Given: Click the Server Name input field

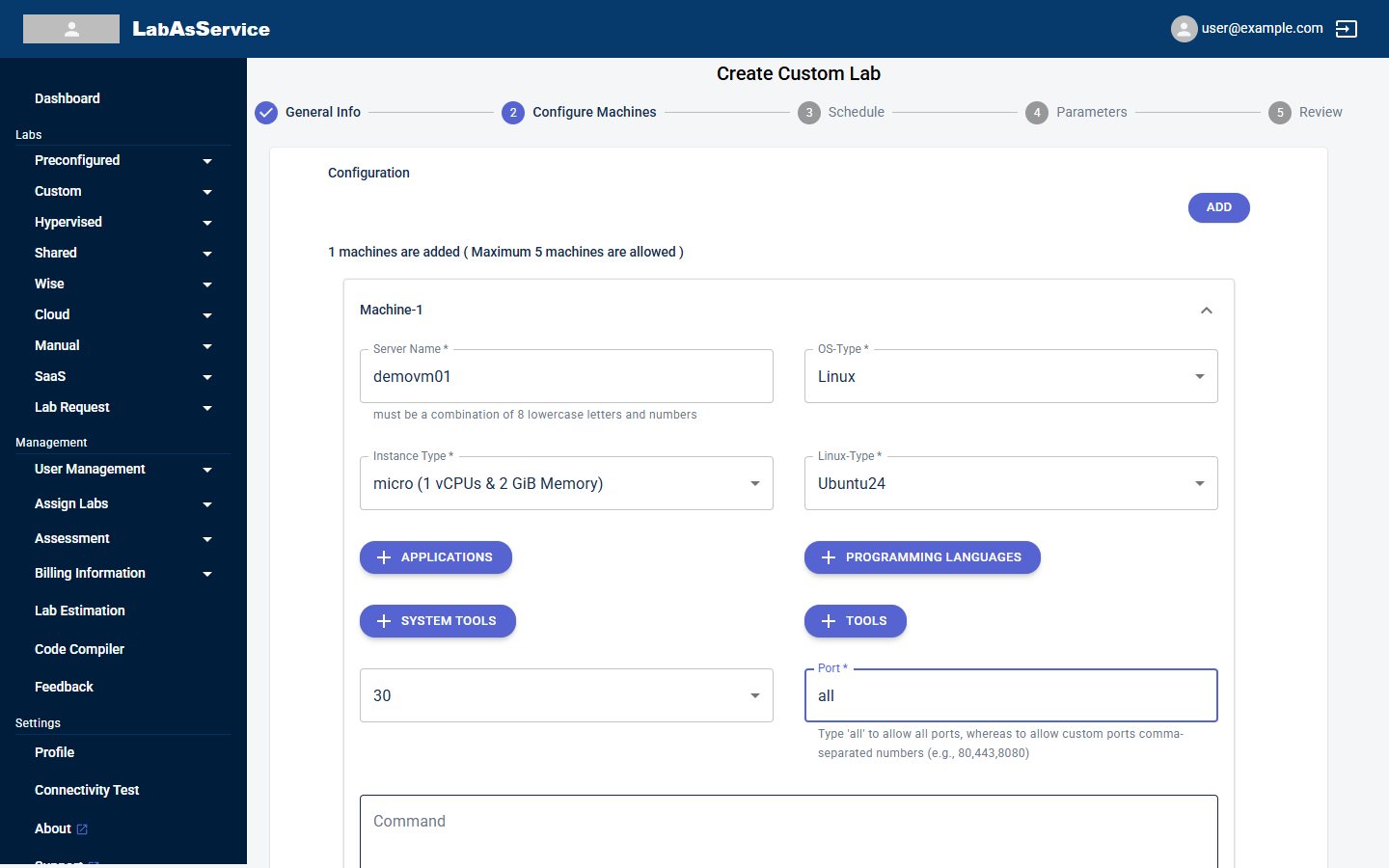Looking at the screenshot, I should 566,376.
